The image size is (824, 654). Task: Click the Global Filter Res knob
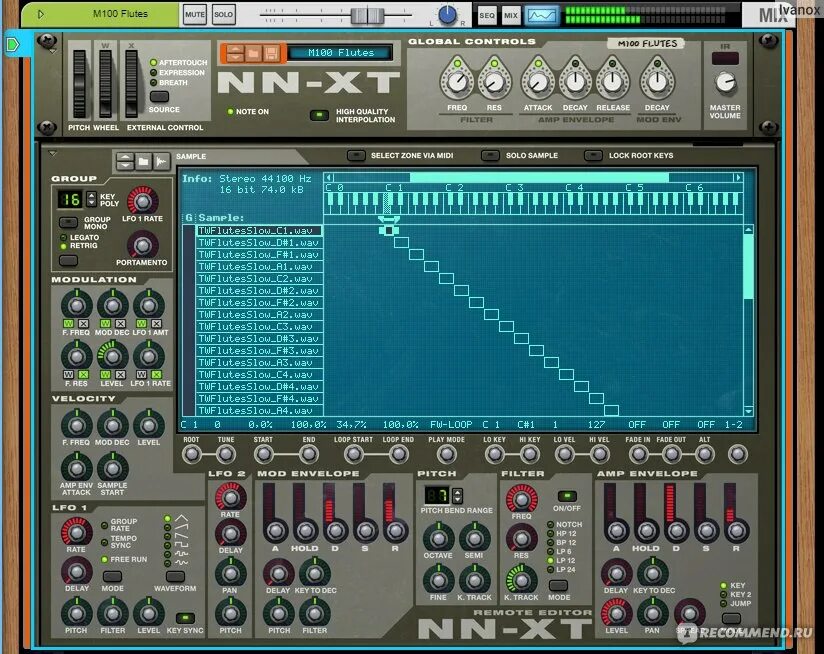coord(493,81)
